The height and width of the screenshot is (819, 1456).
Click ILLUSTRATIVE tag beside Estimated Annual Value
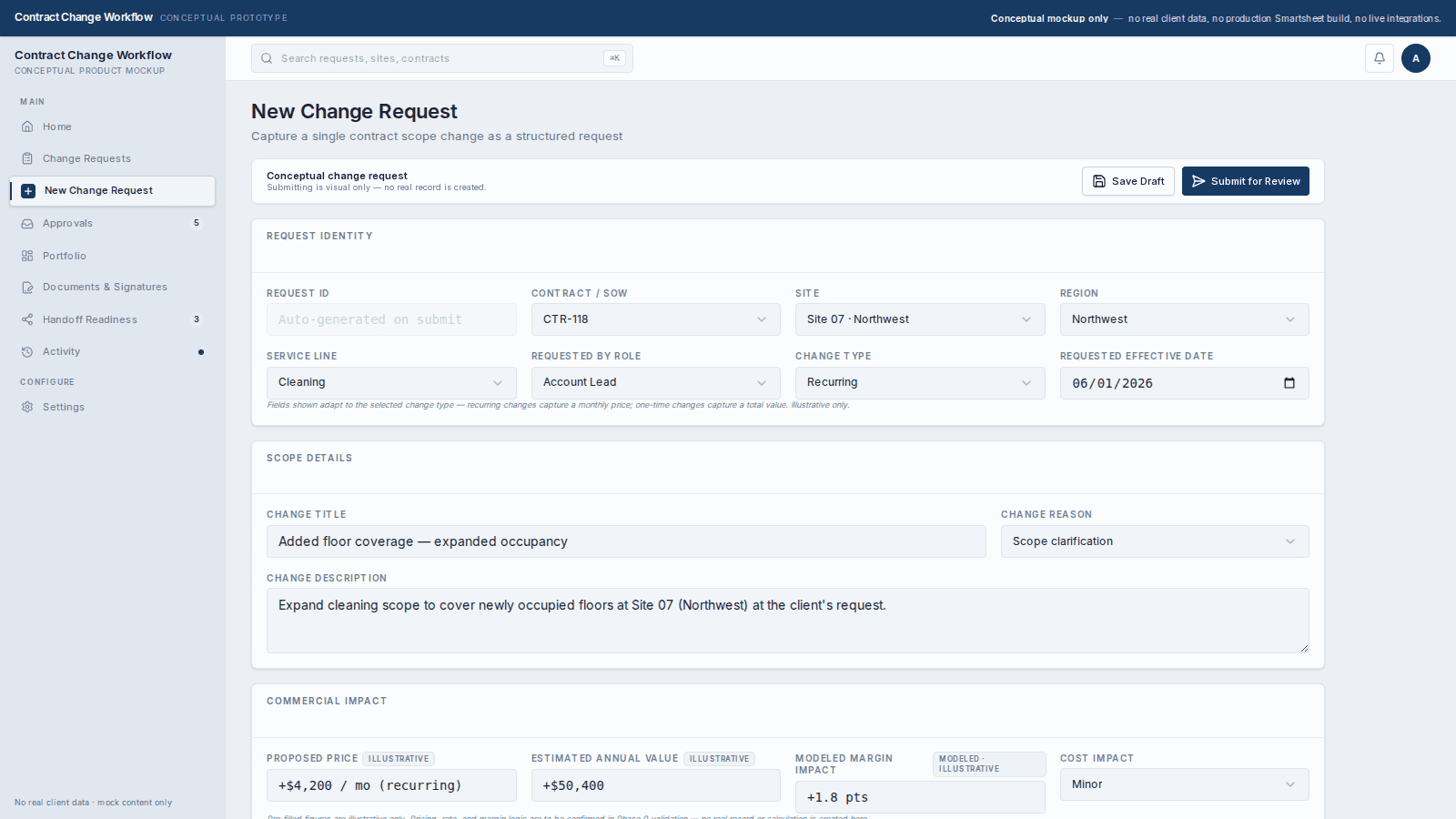point(720,759)
